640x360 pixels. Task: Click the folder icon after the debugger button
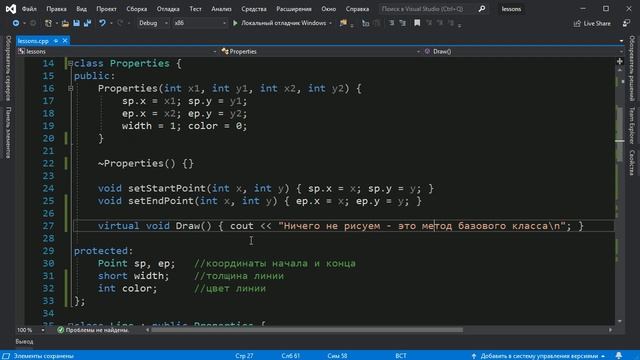pyautogui.click(x=343, y=23)
